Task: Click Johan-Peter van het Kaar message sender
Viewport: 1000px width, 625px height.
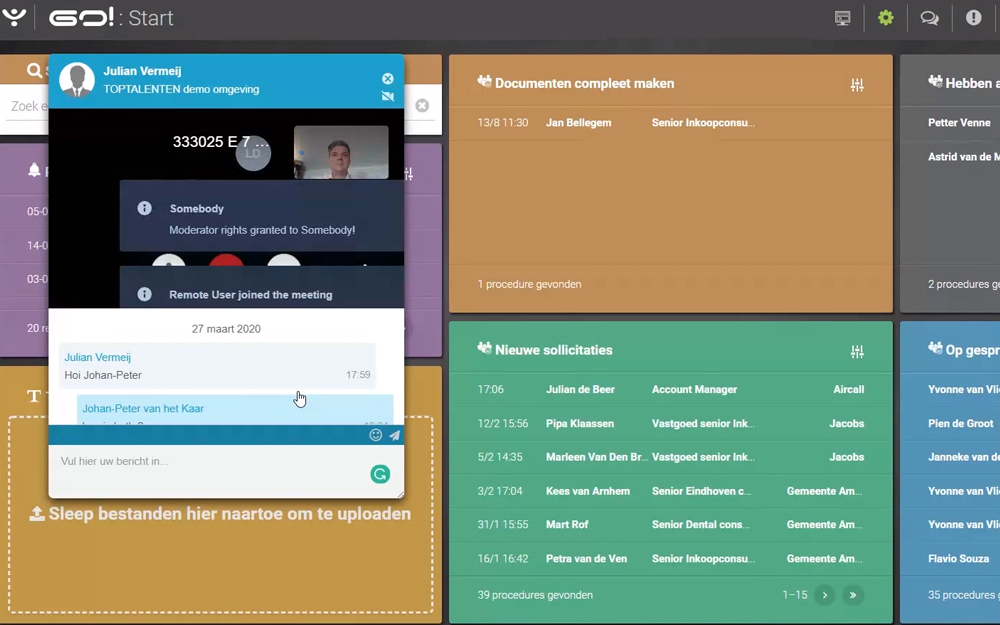Action: click(x=143, y=408)
